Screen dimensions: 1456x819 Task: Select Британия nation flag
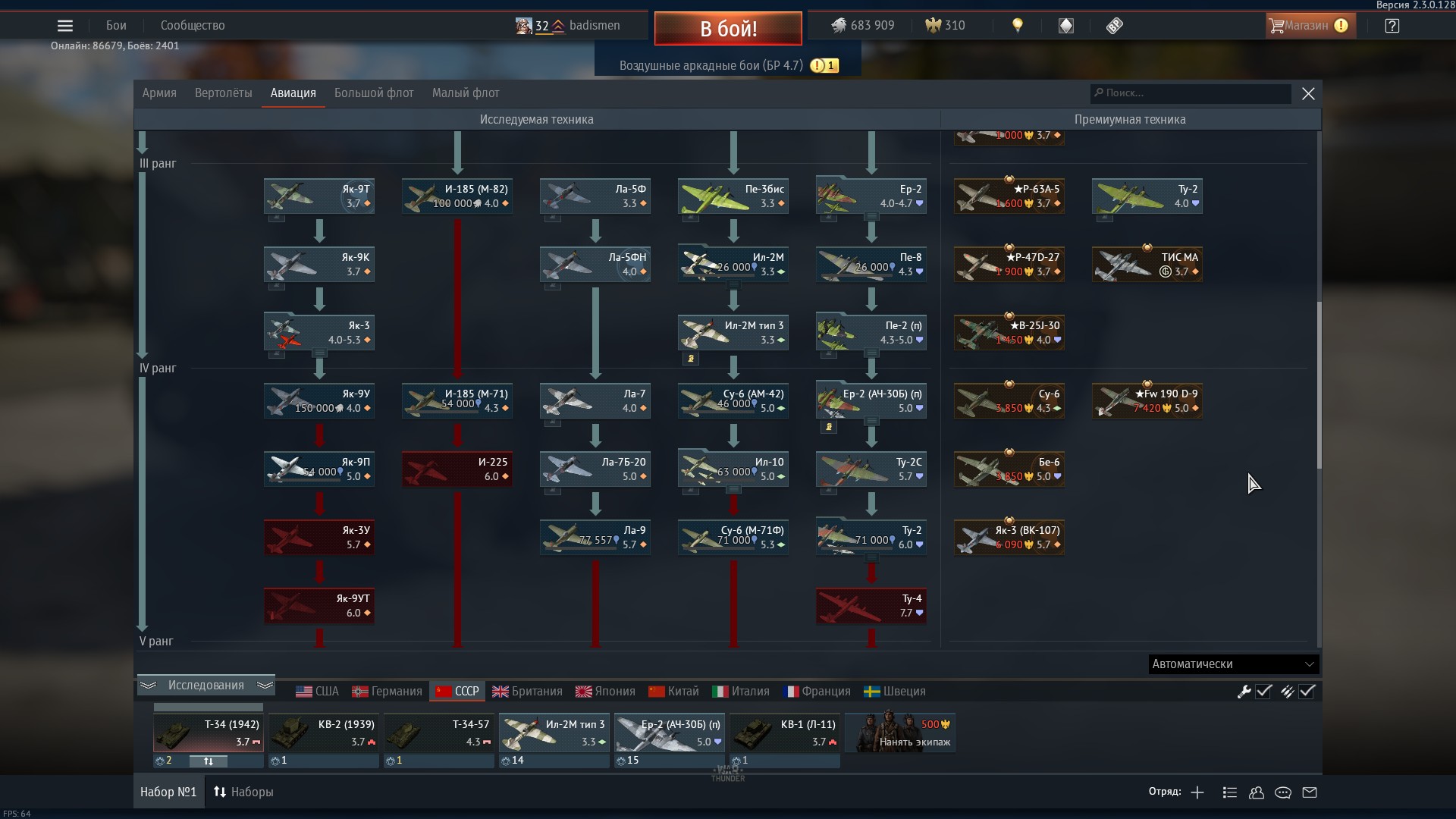[527, 692]
